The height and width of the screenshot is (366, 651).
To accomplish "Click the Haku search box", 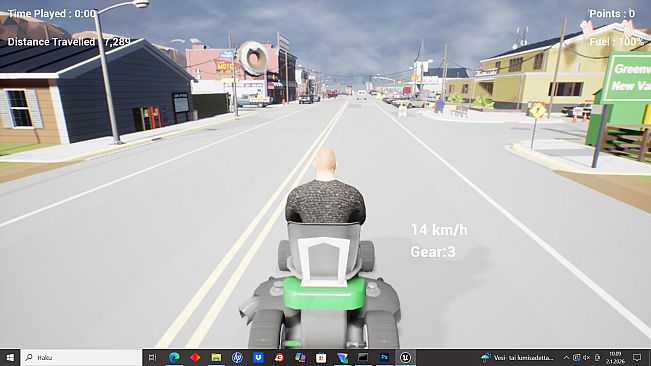I will [81, 357].
